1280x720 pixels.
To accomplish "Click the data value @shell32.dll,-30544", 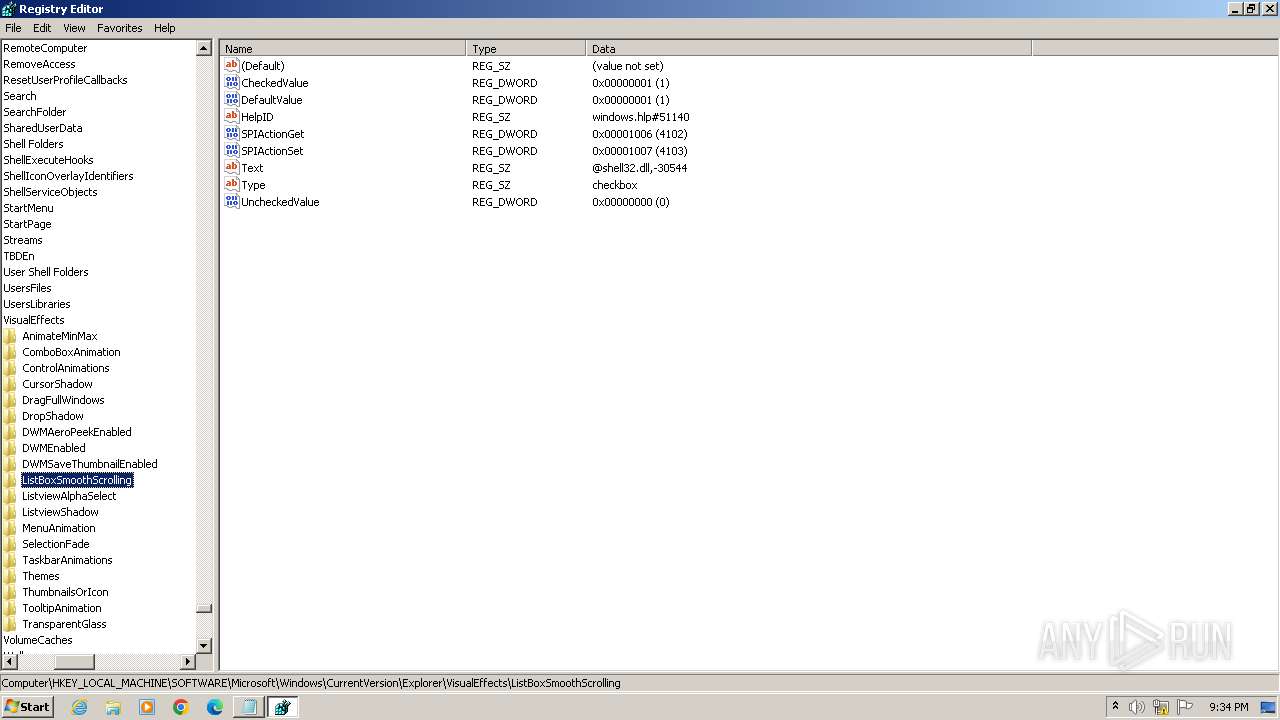I will pos(639,168).
